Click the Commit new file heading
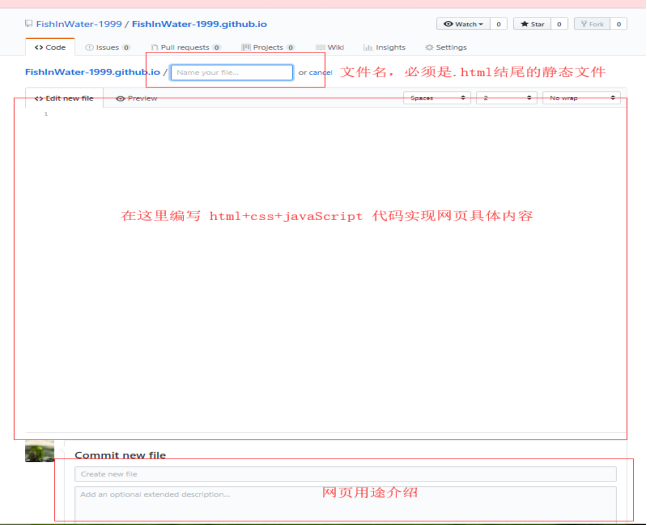This screenshot has width=647, height=525. [x=120, y=455]
